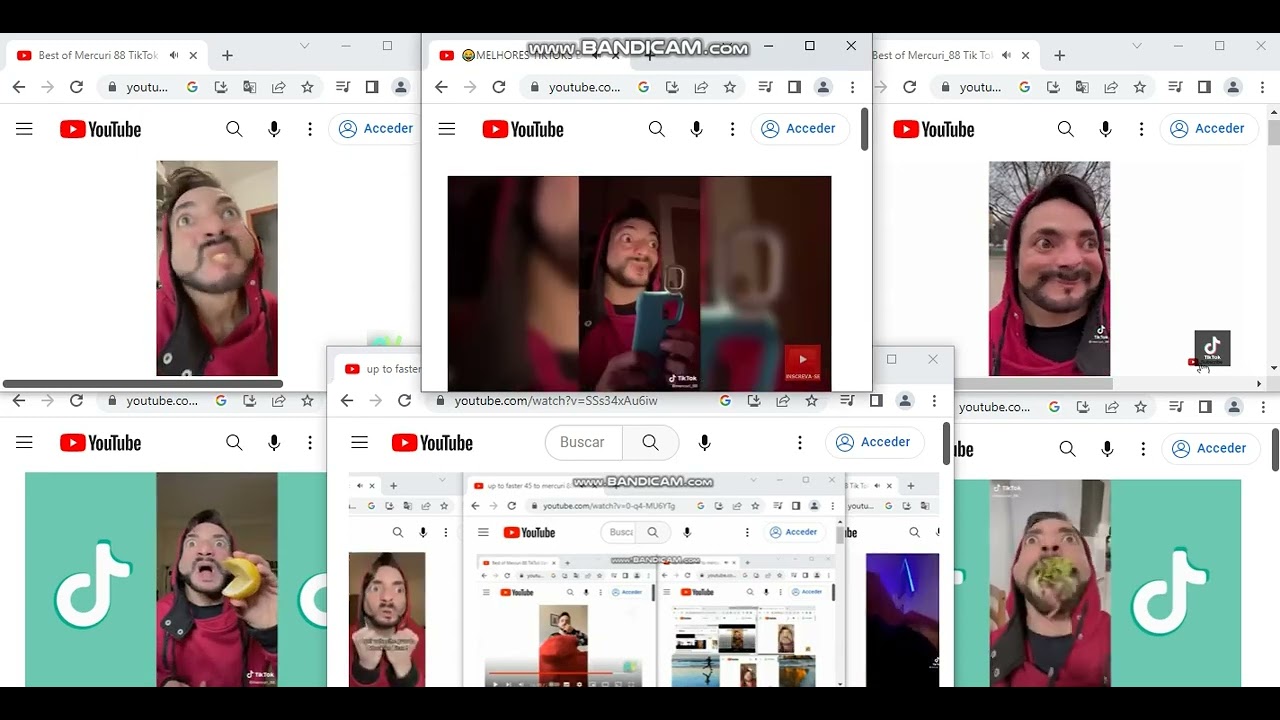Click the YouTube logo in the top-left window

[100, 129]
